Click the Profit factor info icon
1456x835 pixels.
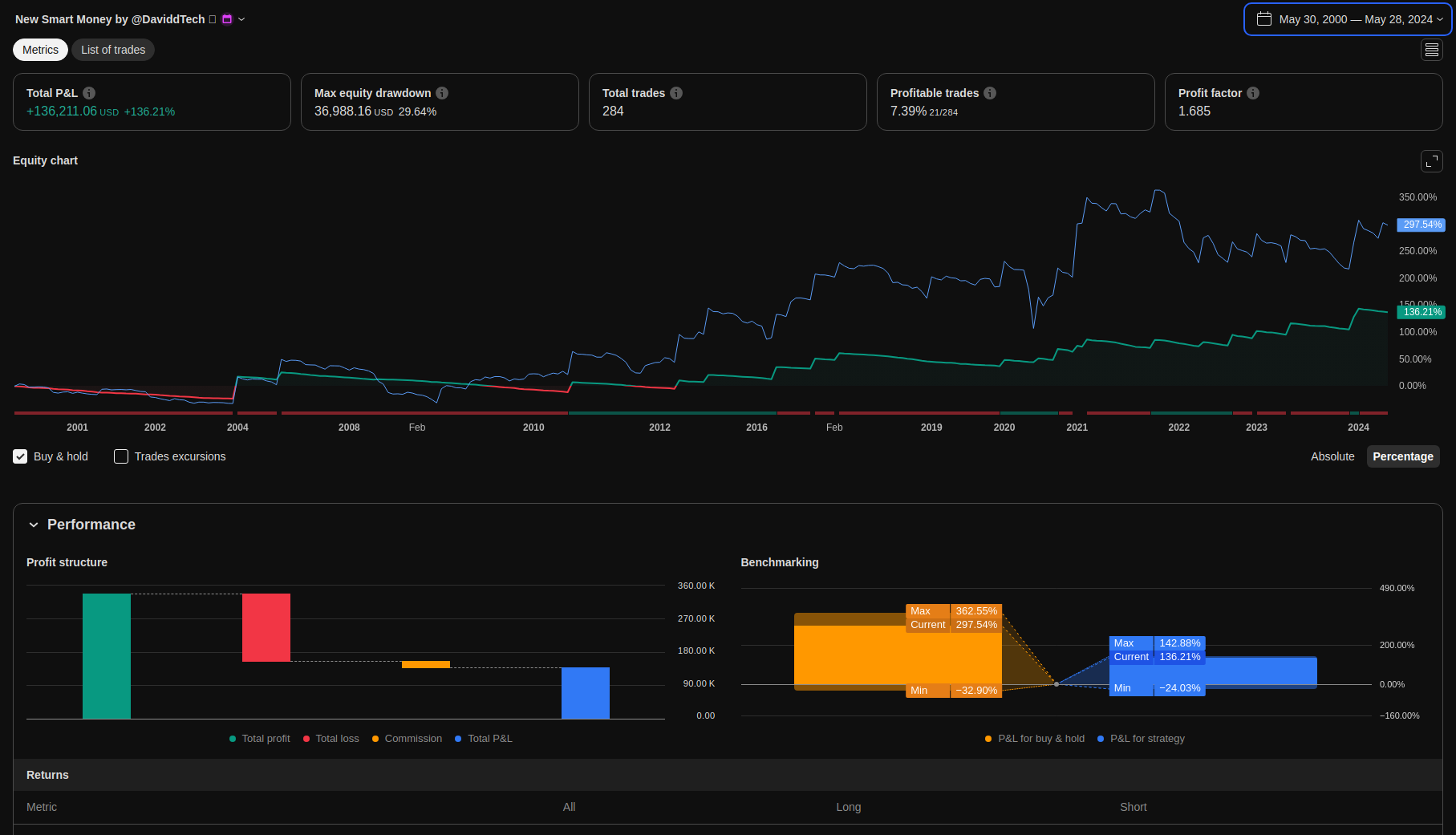1253,93
